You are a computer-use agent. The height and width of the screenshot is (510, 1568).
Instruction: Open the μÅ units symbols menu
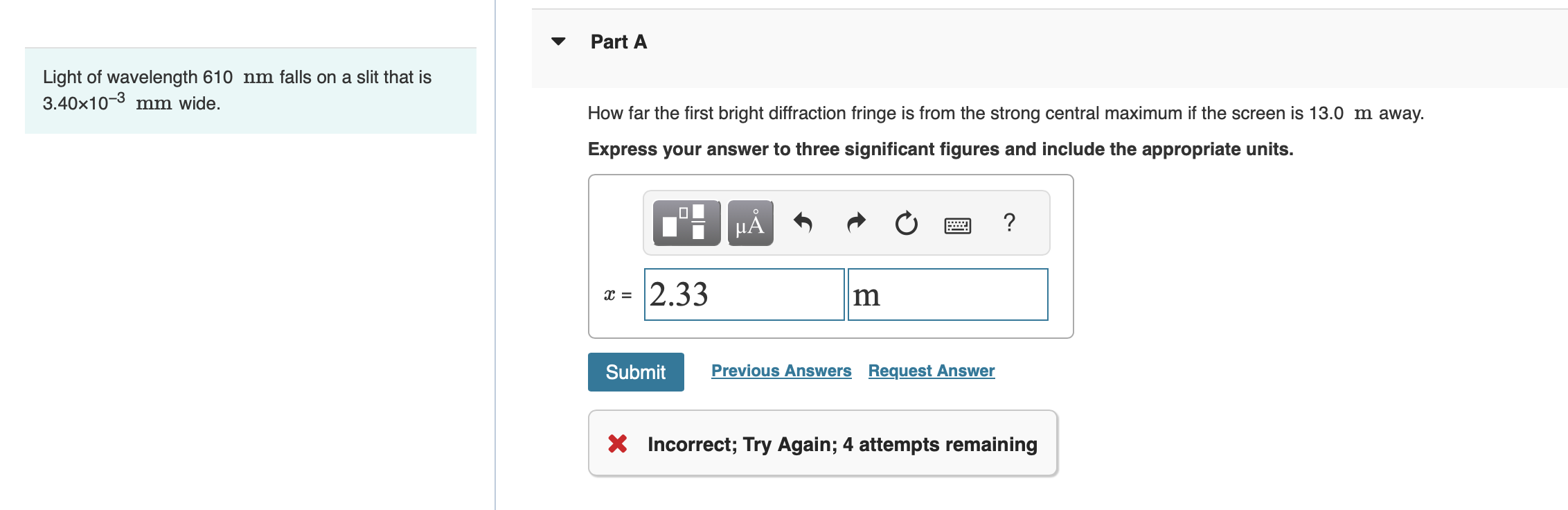(x=750, y=223)
